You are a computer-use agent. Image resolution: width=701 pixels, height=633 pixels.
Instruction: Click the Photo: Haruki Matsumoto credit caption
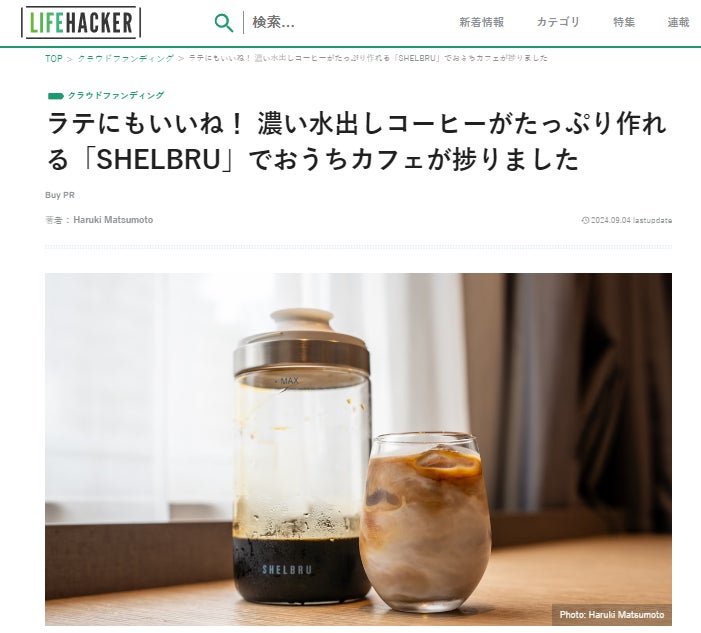tap(612, 615)
